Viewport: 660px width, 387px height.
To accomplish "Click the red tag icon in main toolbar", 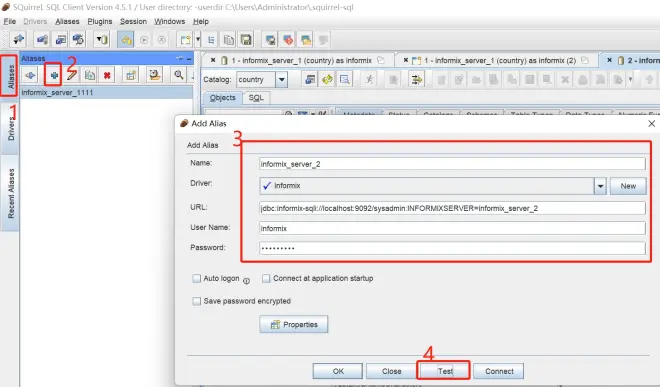I will 288,40.
